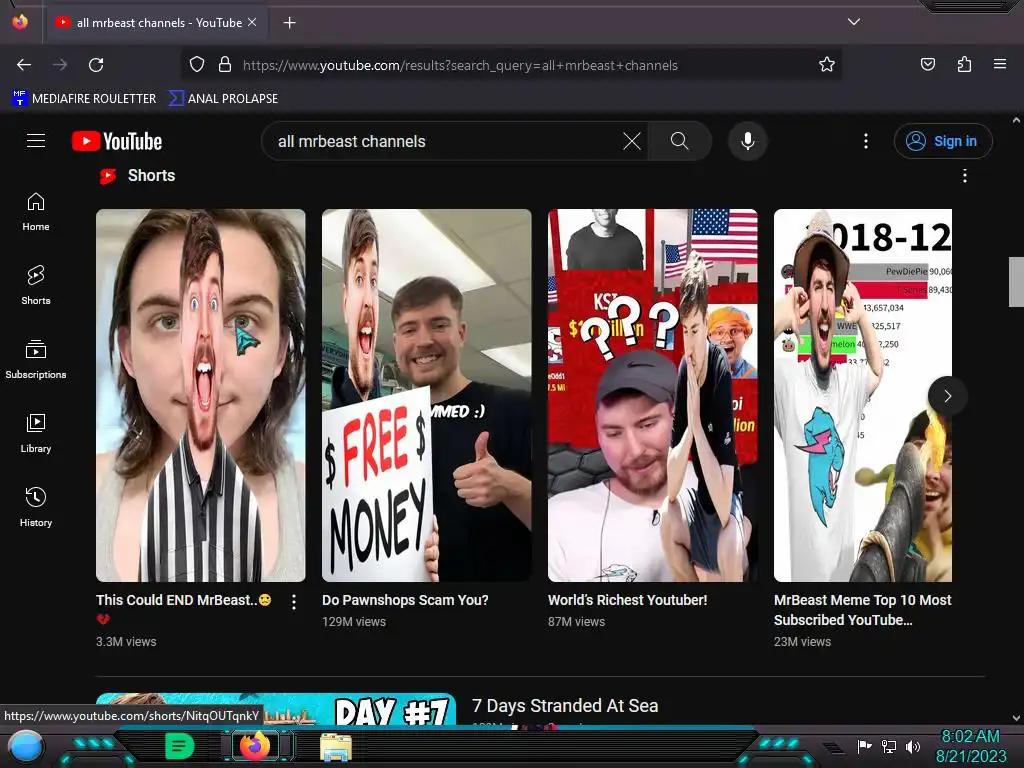Click the Firefox taskbar icon
The width and height of the screenshot is (1024, 768).
[255, 745]
